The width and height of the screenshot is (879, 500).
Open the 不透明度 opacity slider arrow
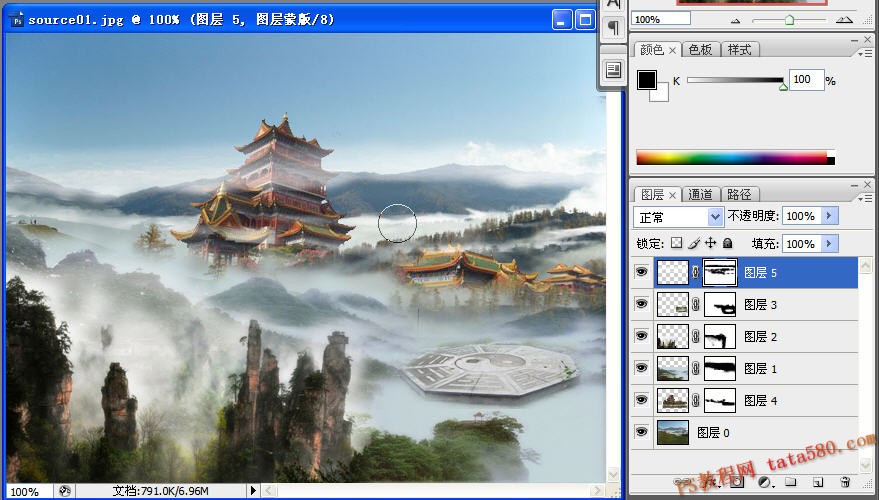[x=829, y=216]
